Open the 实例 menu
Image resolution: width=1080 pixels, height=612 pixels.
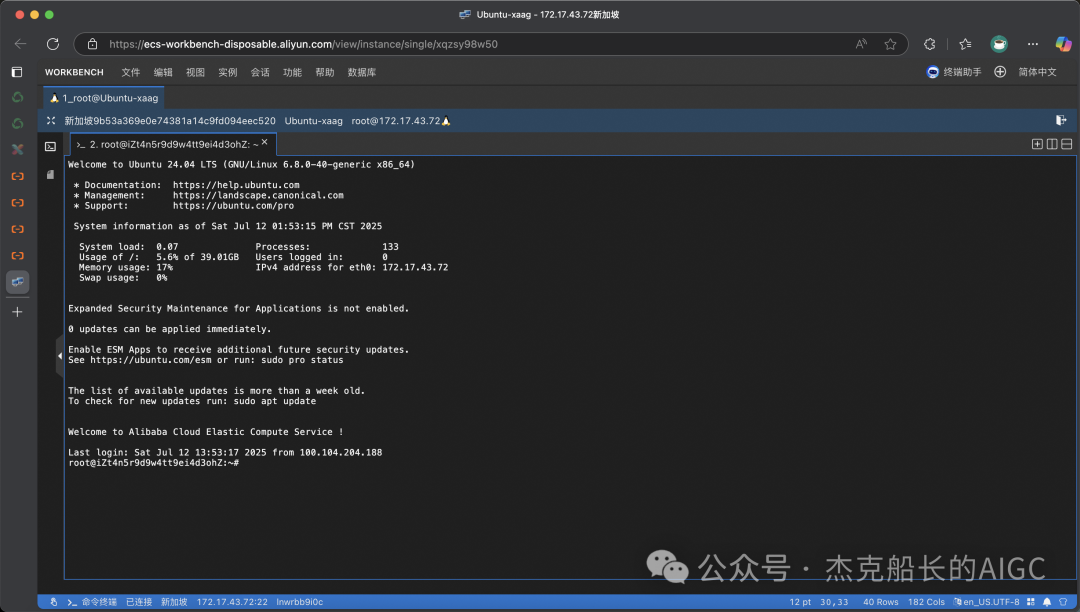[227, 72]
